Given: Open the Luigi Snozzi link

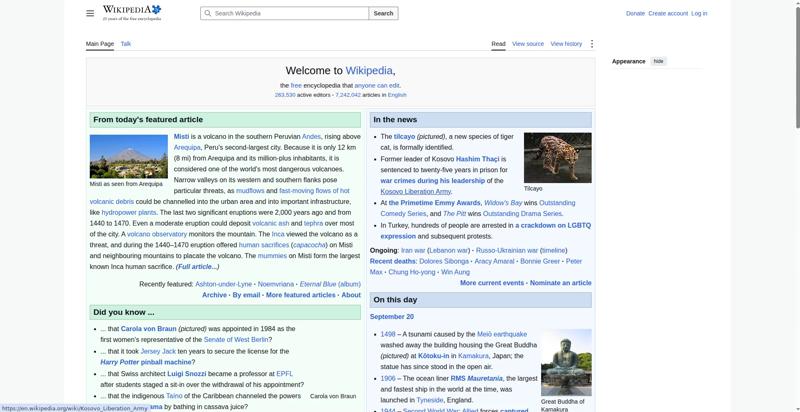Looking at the screenshot, I should click(187, 374).
